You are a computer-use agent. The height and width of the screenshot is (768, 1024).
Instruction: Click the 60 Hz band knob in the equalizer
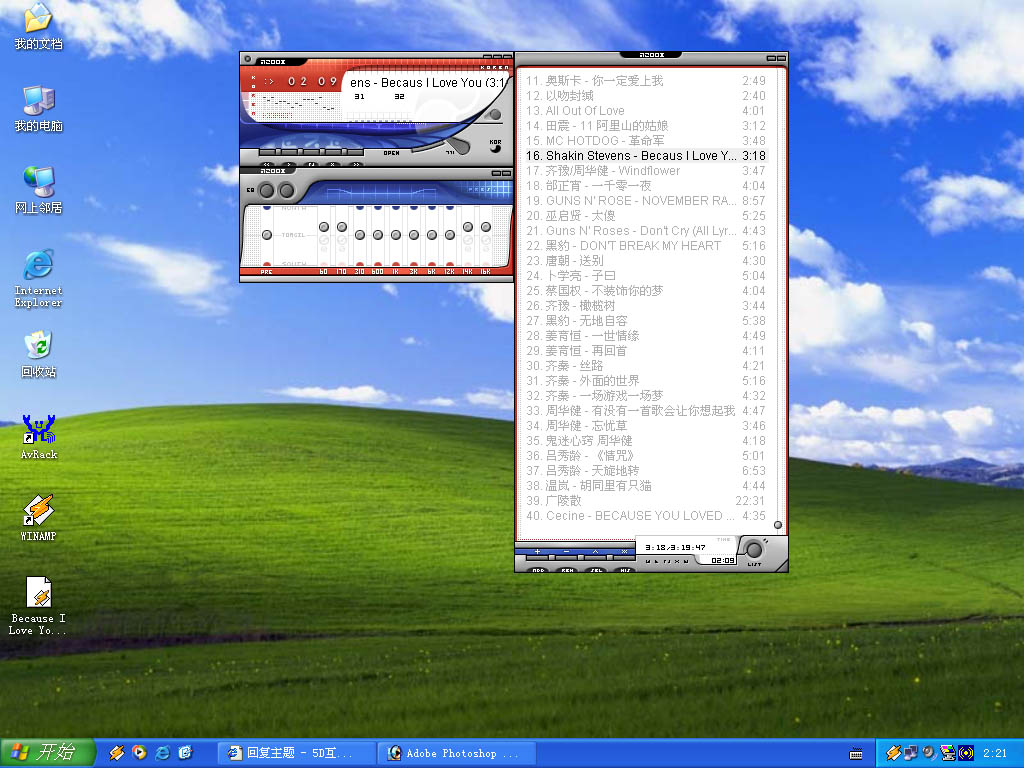point(324,227)
